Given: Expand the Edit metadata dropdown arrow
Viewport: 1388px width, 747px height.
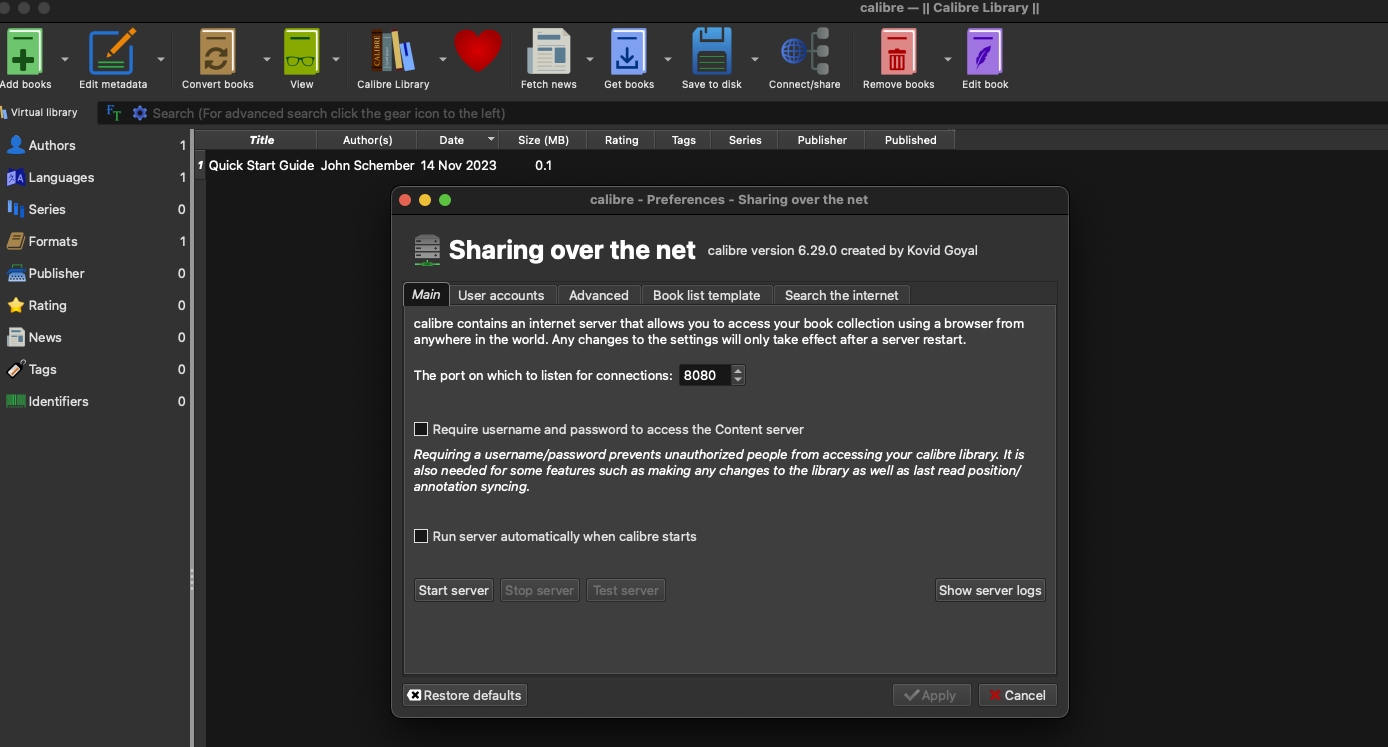Looking at the screenshot, I should pyautogui.click(x=160, y=59).
